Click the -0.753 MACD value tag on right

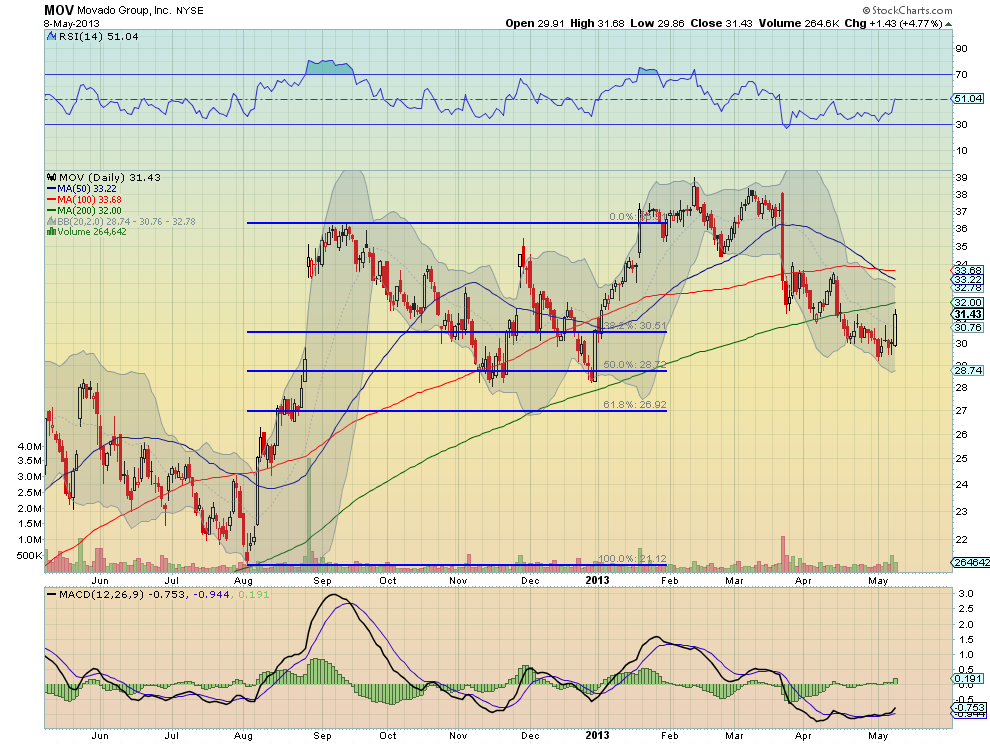tap(967, 708)
